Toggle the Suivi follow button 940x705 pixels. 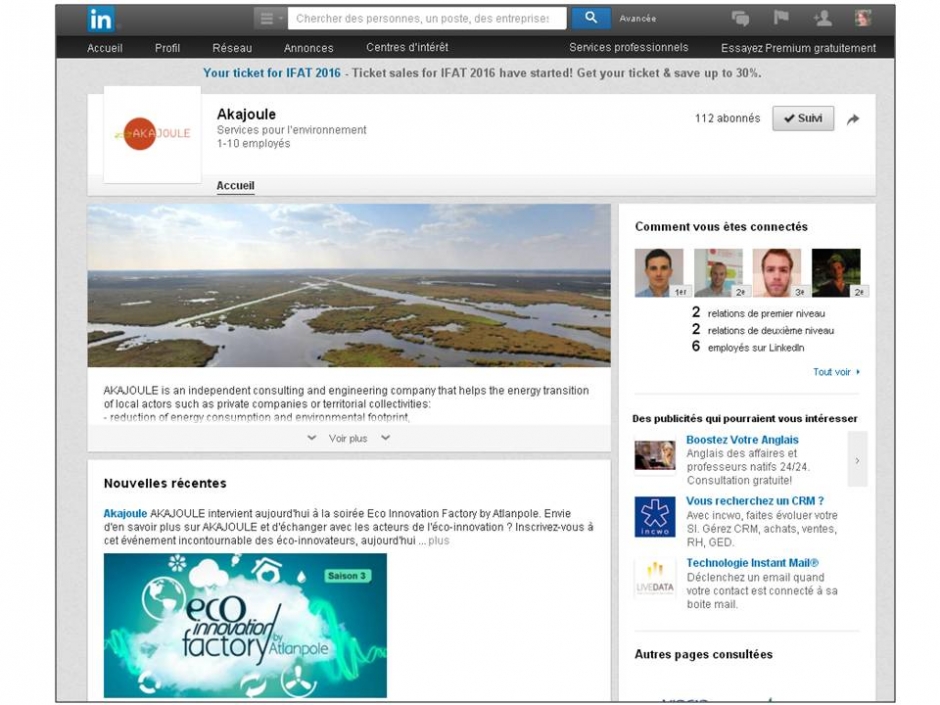(x=803, y=118)
